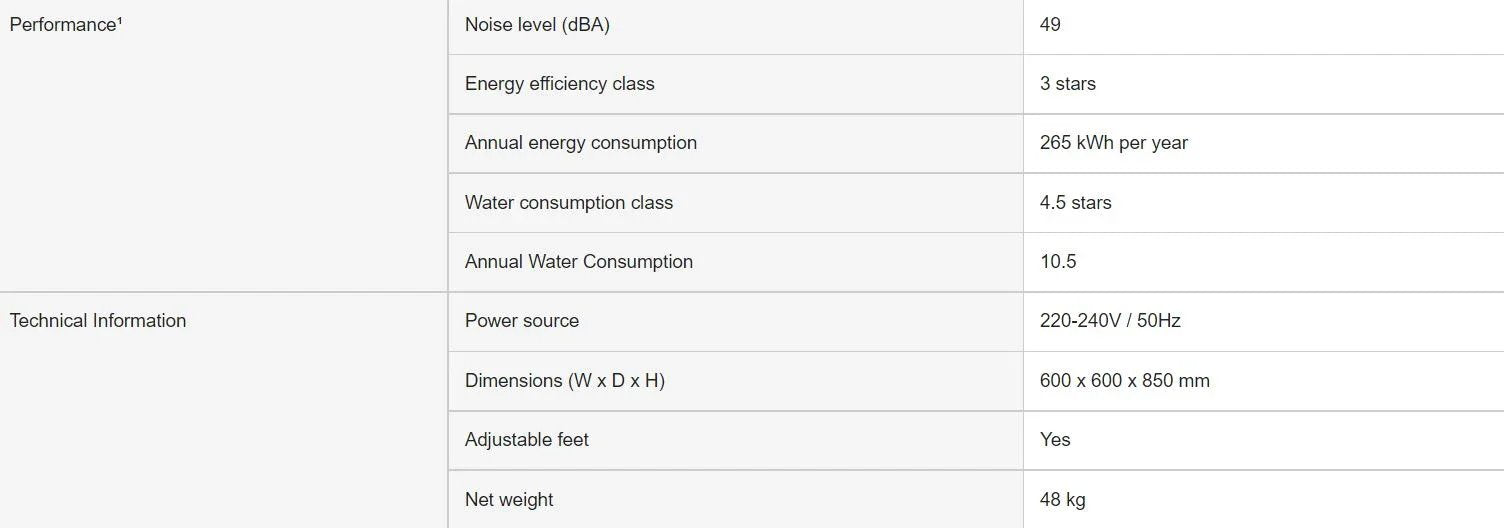Screen dimensions: 1504x528
Task: Click the 4.5 stars water rating value
Action: [x=1075, y=203]
